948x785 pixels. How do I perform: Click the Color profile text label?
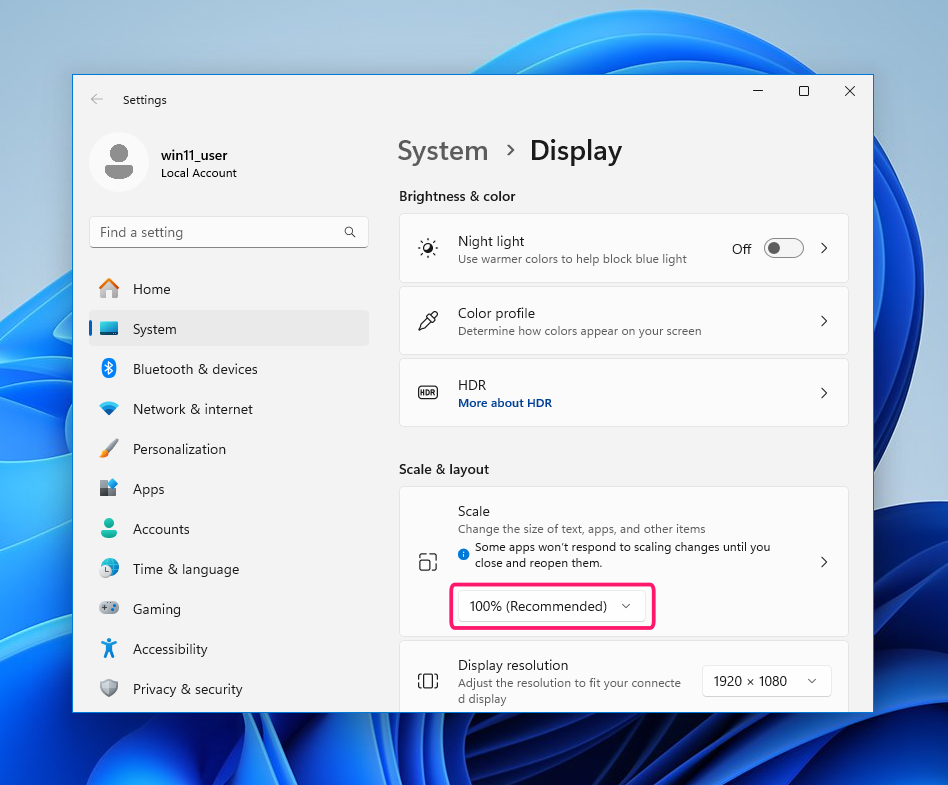point(496,313)
